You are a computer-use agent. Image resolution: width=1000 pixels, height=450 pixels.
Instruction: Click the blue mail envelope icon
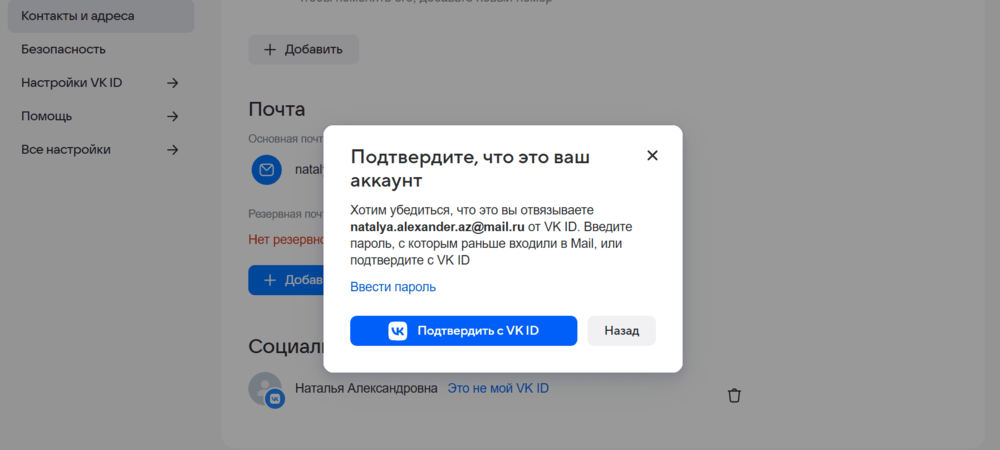[x=267, y=170]
